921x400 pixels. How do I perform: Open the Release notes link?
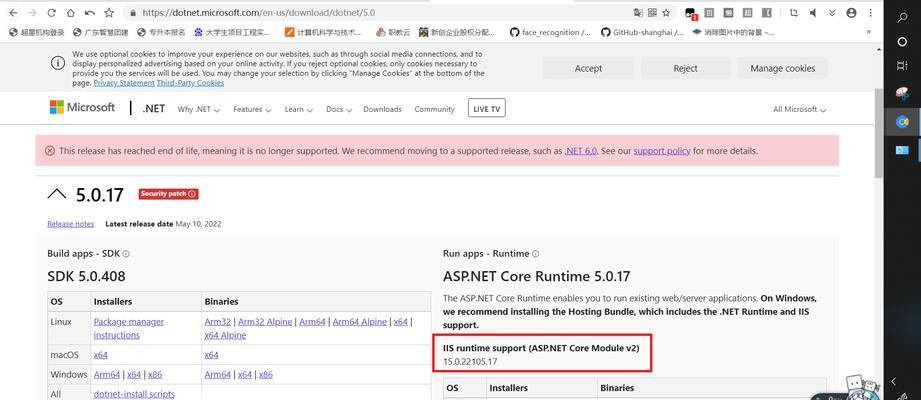pyautogui.click(x=70, y=224)
